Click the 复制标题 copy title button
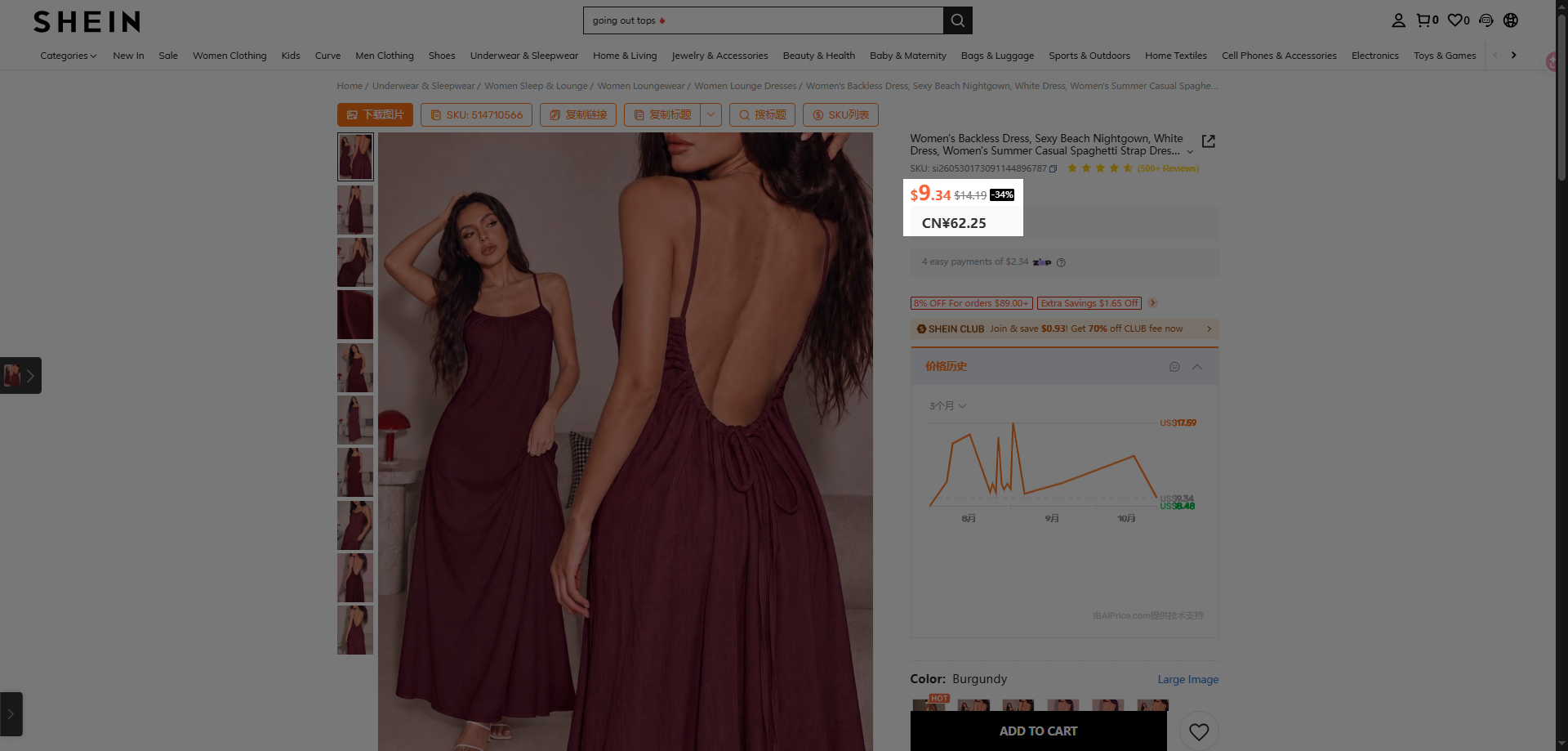Screen dimensions: 1568x751 tap(662, 115)
